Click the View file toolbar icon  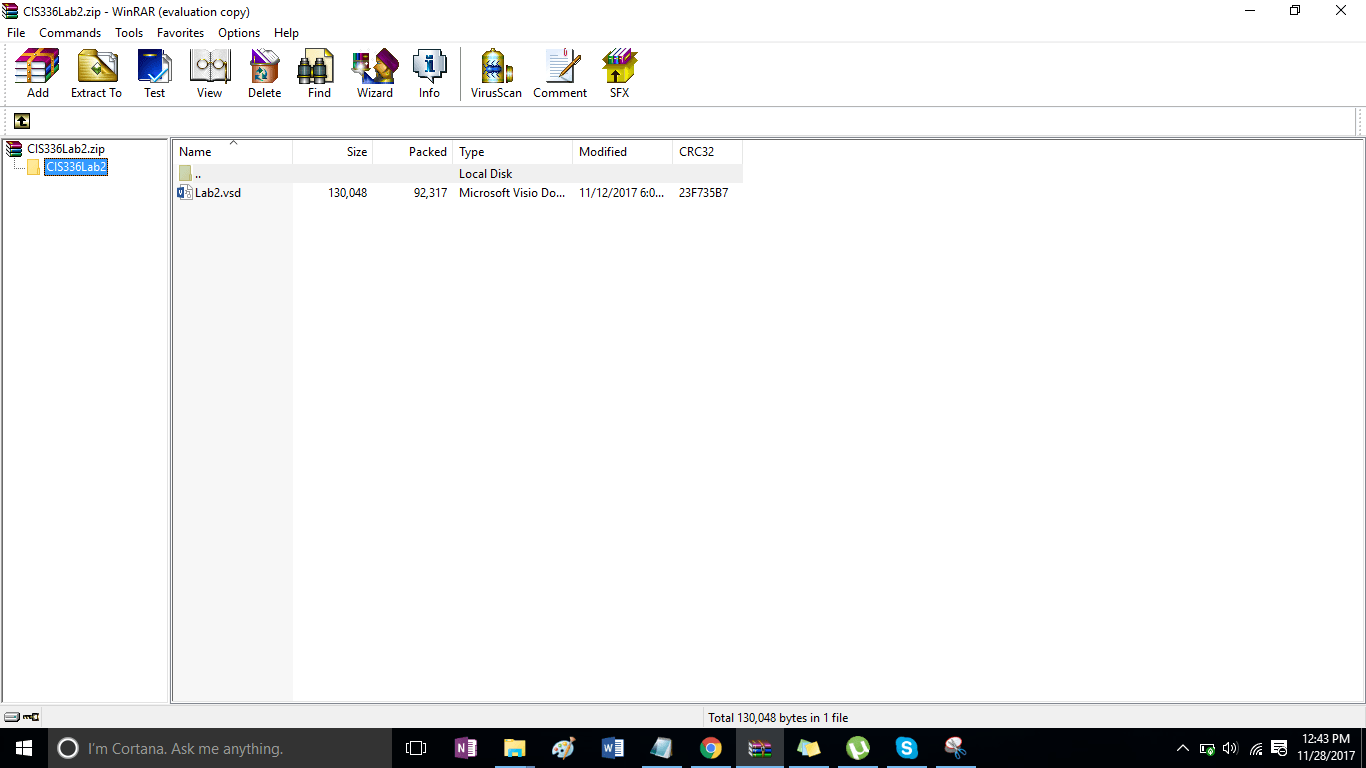210,74
